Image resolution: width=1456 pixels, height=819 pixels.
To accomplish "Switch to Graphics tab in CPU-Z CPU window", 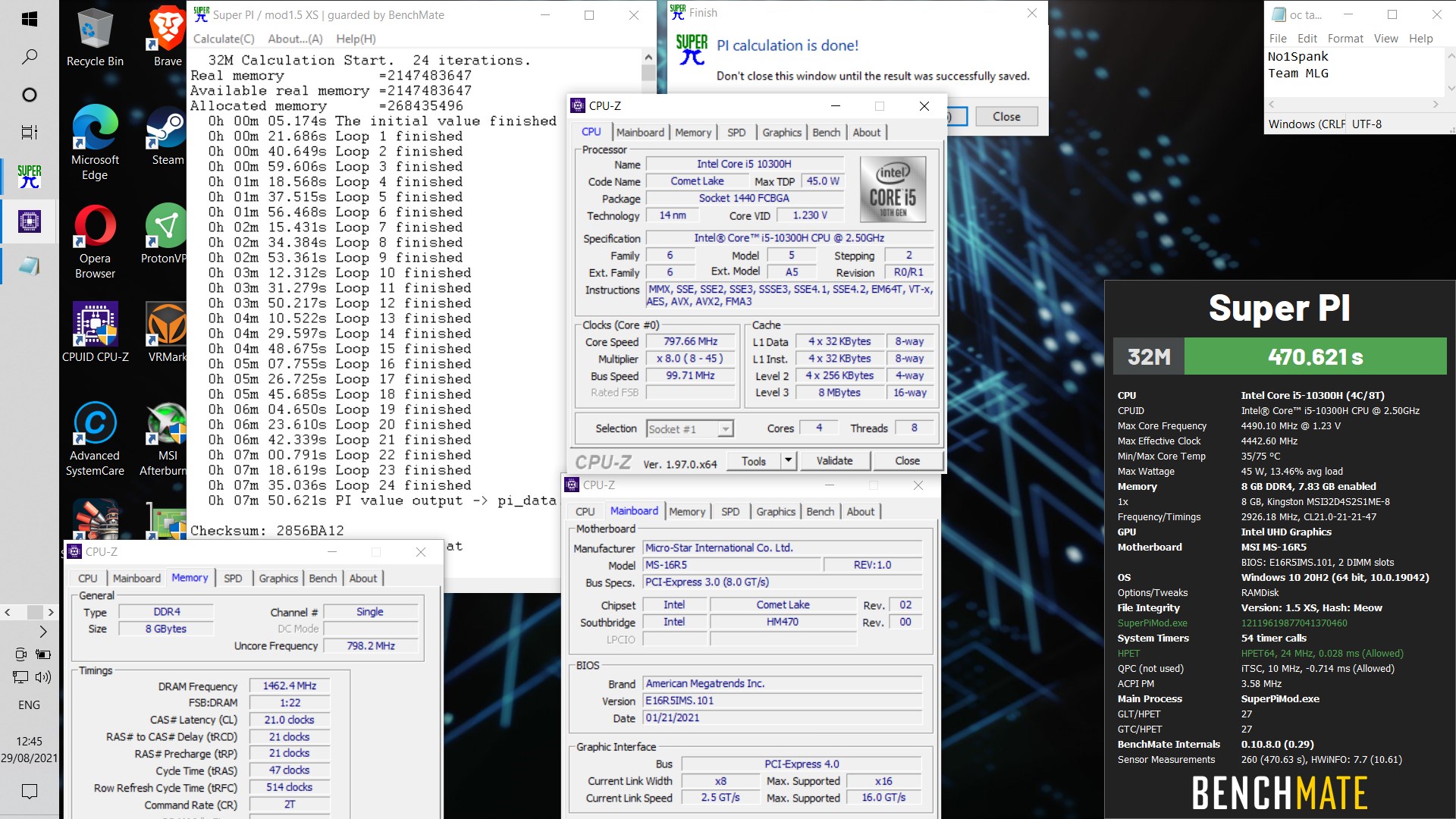I will (x=782, y=132).
